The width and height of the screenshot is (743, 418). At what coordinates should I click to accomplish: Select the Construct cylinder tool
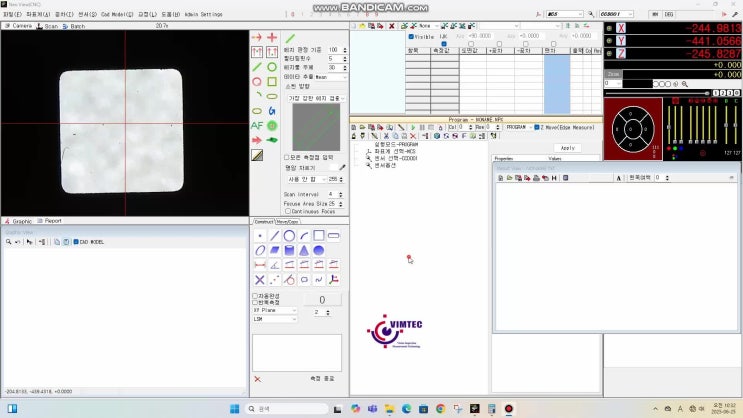(x=289, y=250)
